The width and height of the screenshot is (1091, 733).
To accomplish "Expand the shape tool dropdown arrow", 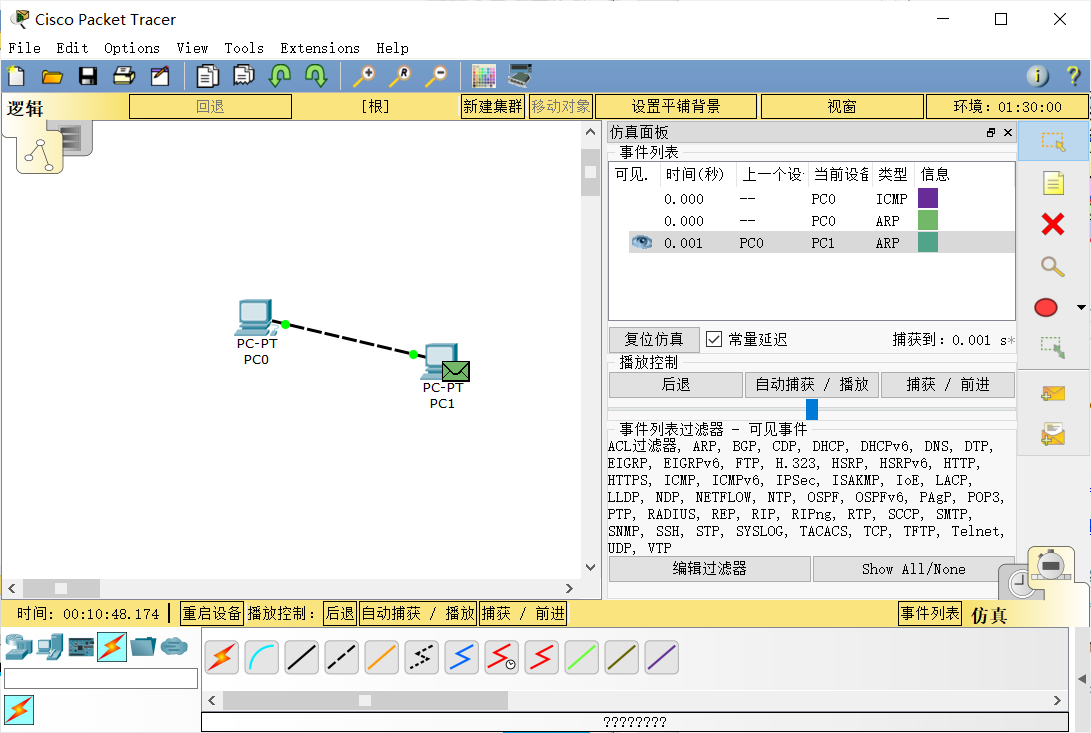I will coord(1081,307).
